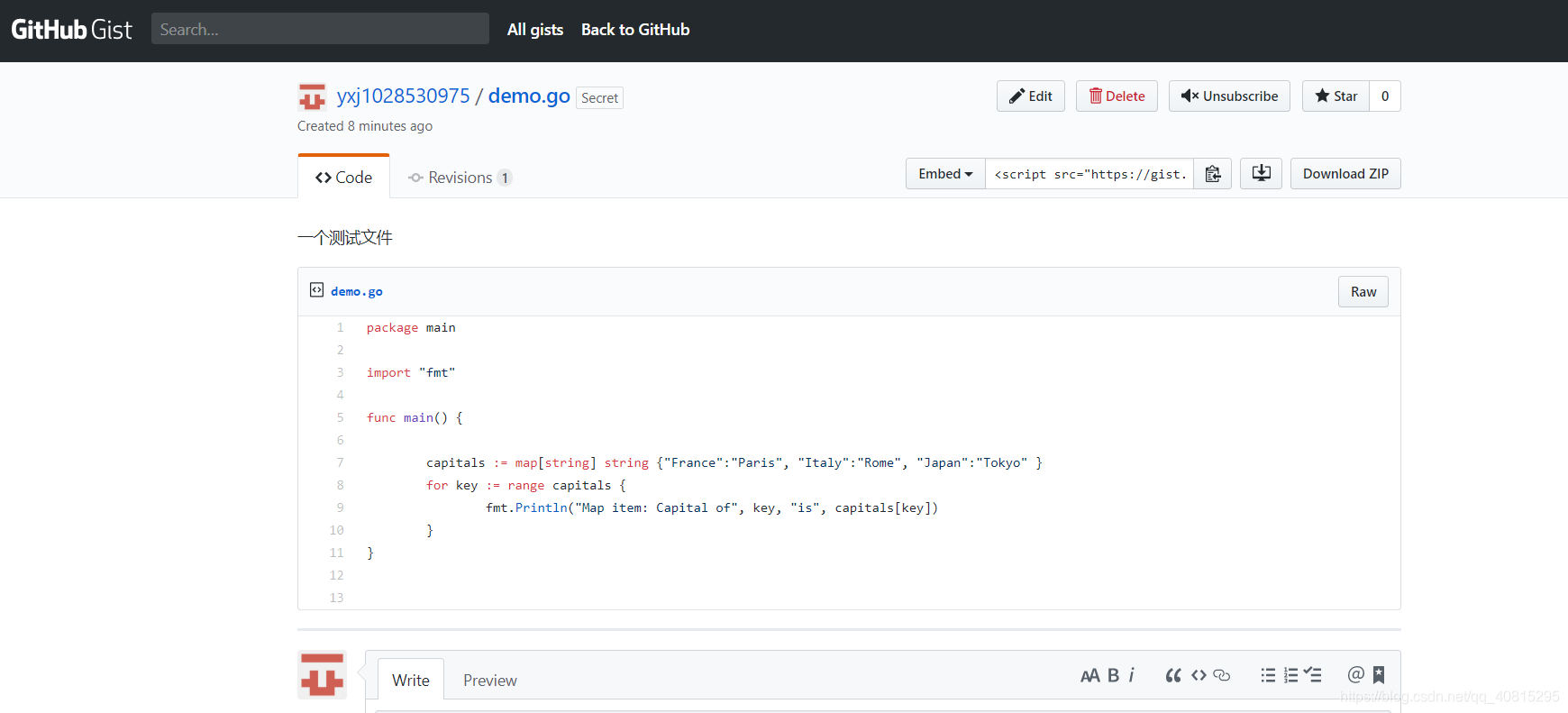The image size is (1568, 713).
Task: Insert a quote via toolbar icon
Action: (x=1173, y=675)
